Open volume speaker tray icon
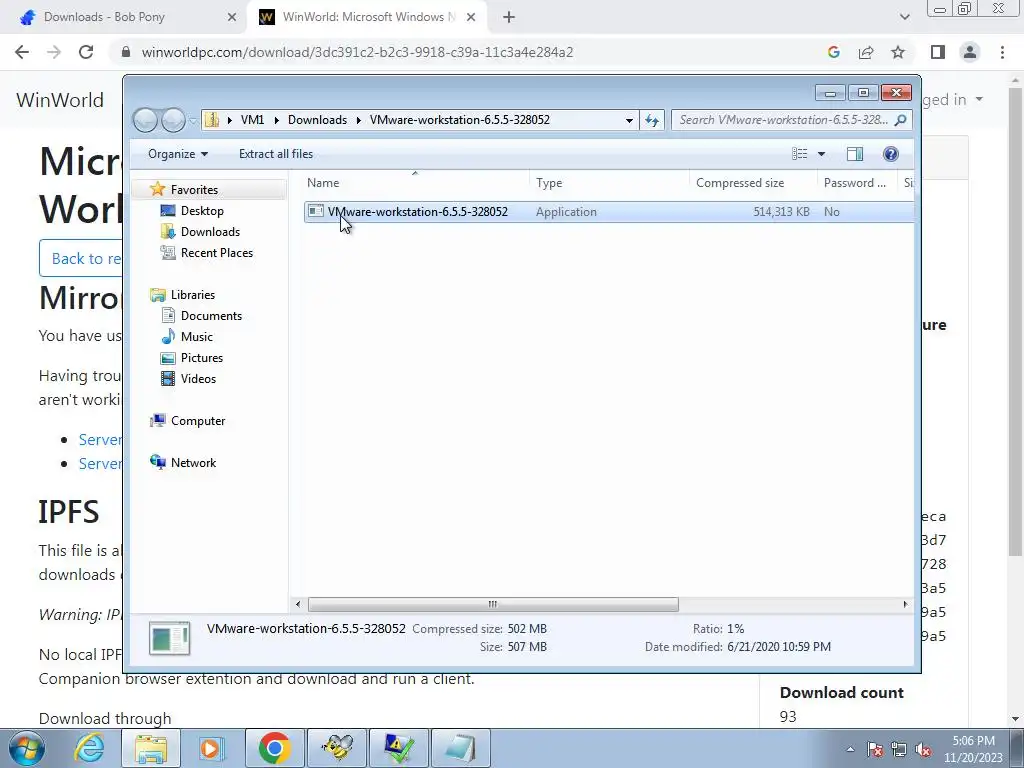 [923, 749]
